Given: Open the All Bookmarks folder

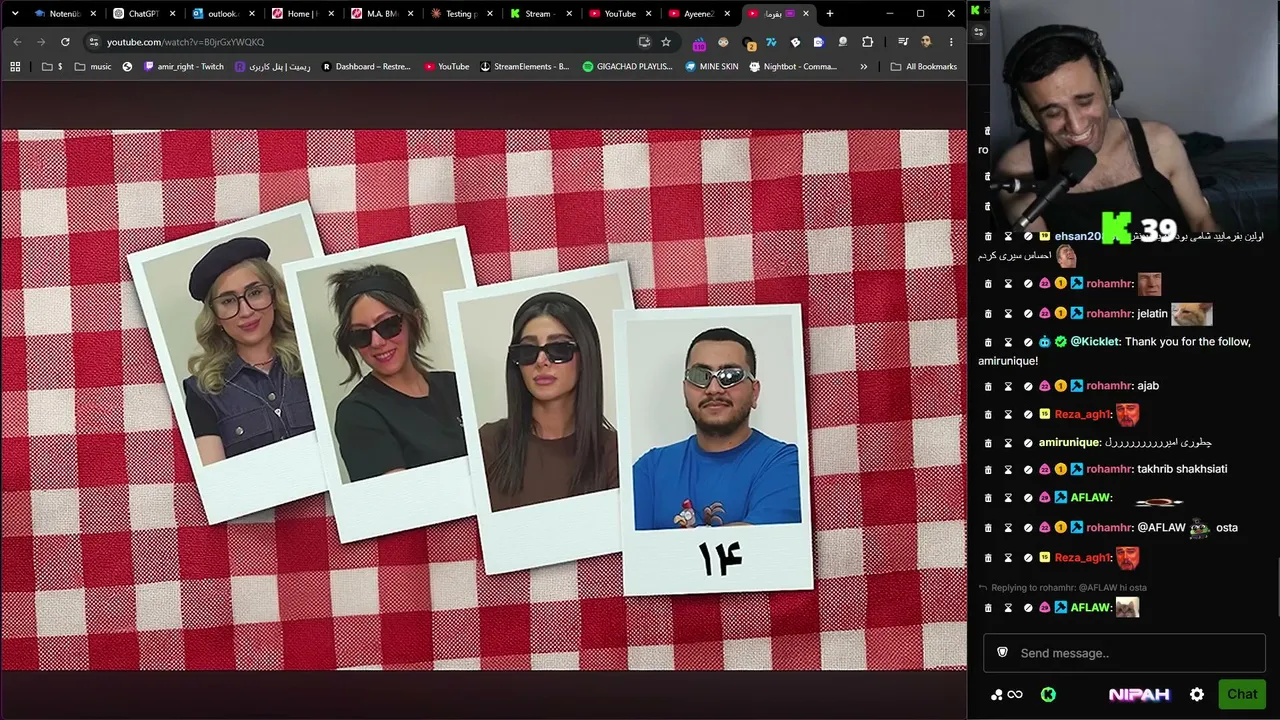Looking at the screenshot, I should click(x=923, y=67).
